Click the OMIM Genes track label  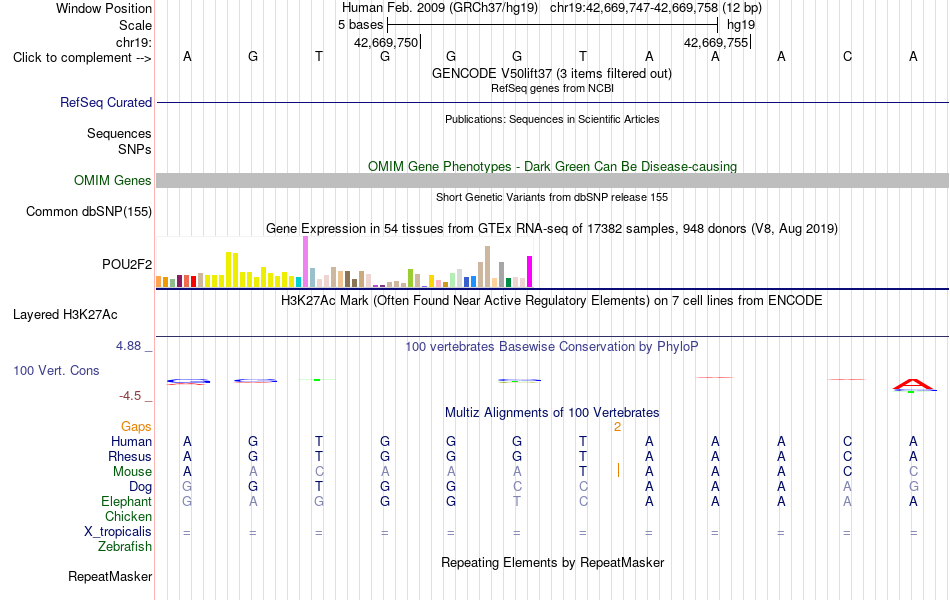(112, 181)
